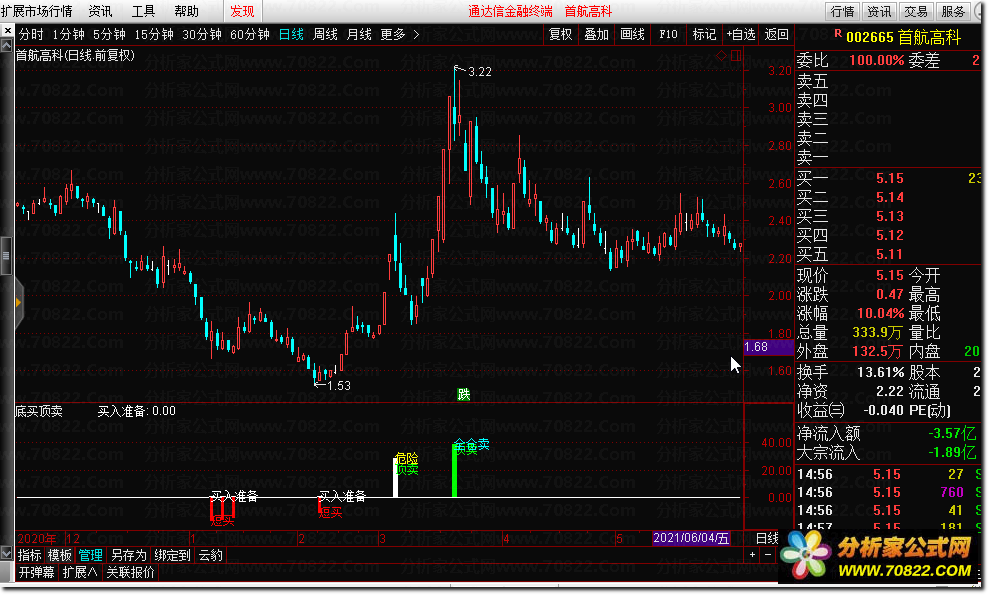Click the 2021/06/04/五 date marker

(x=691, y=538)
